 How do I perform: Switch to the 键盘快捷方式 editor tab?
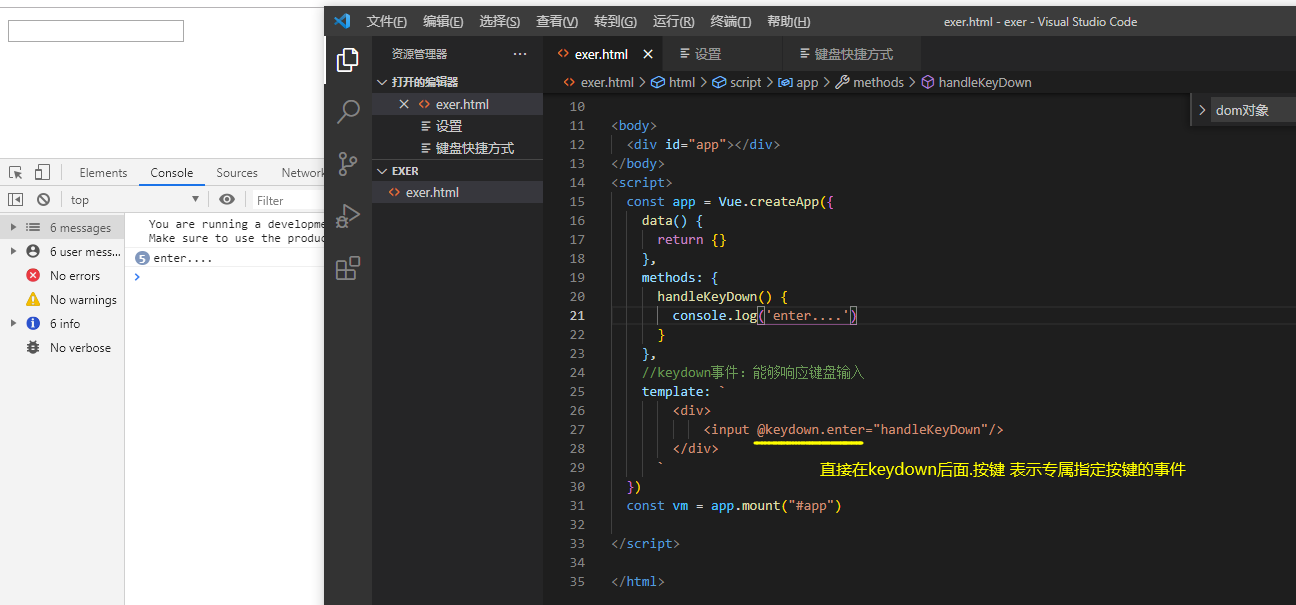tap(850, 54)
